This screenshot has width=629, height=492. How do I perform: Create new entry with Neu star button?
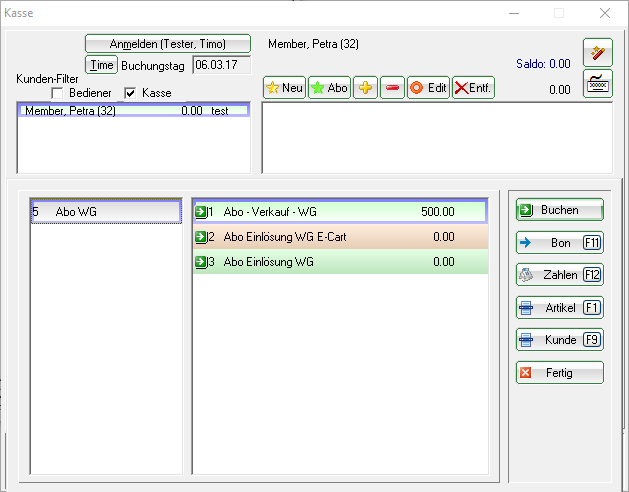pyautogui.click(x=284, y=87)
